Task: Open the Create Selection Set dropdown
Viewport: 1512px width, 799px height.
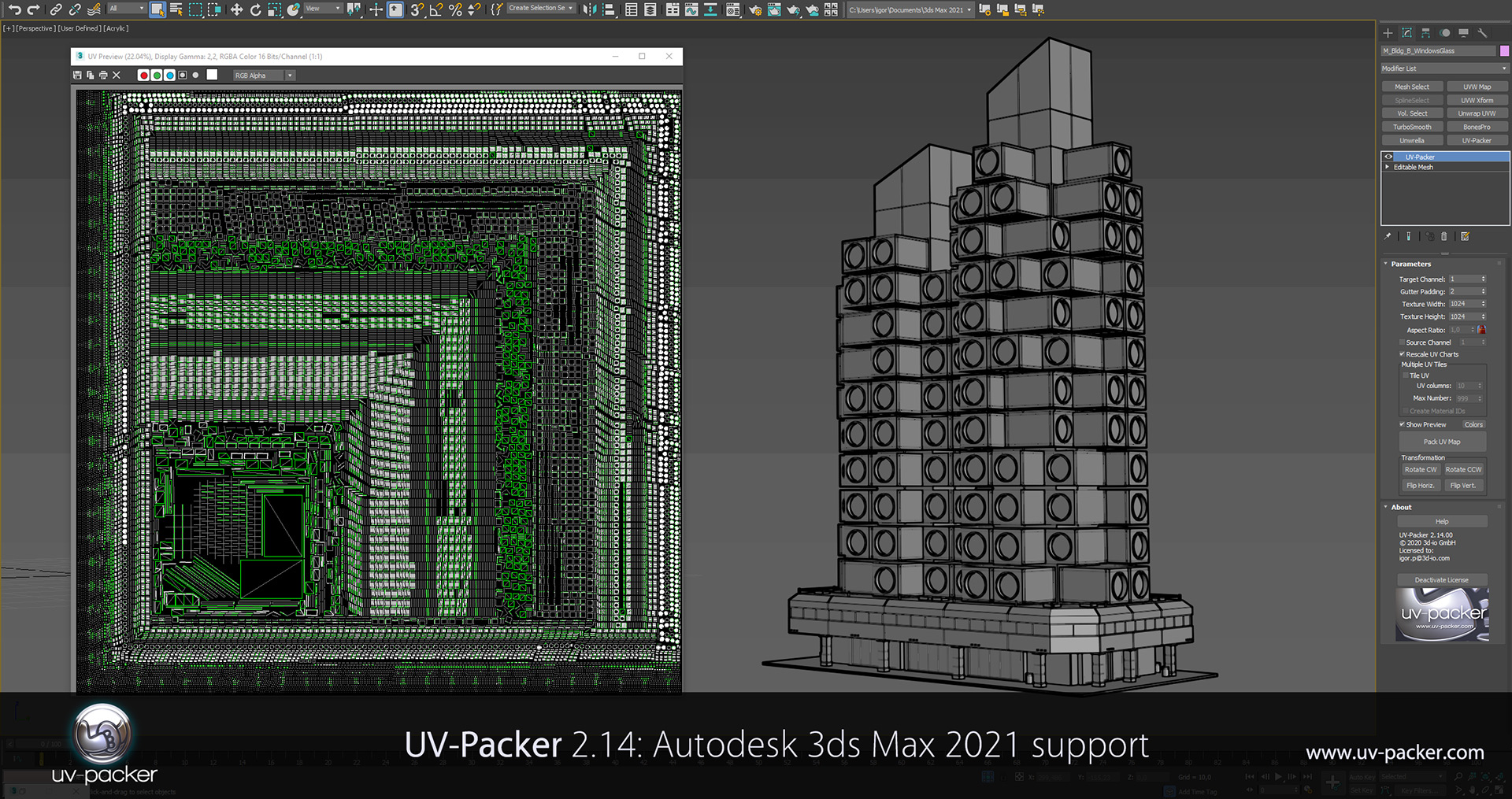Action: click(541, 9)
